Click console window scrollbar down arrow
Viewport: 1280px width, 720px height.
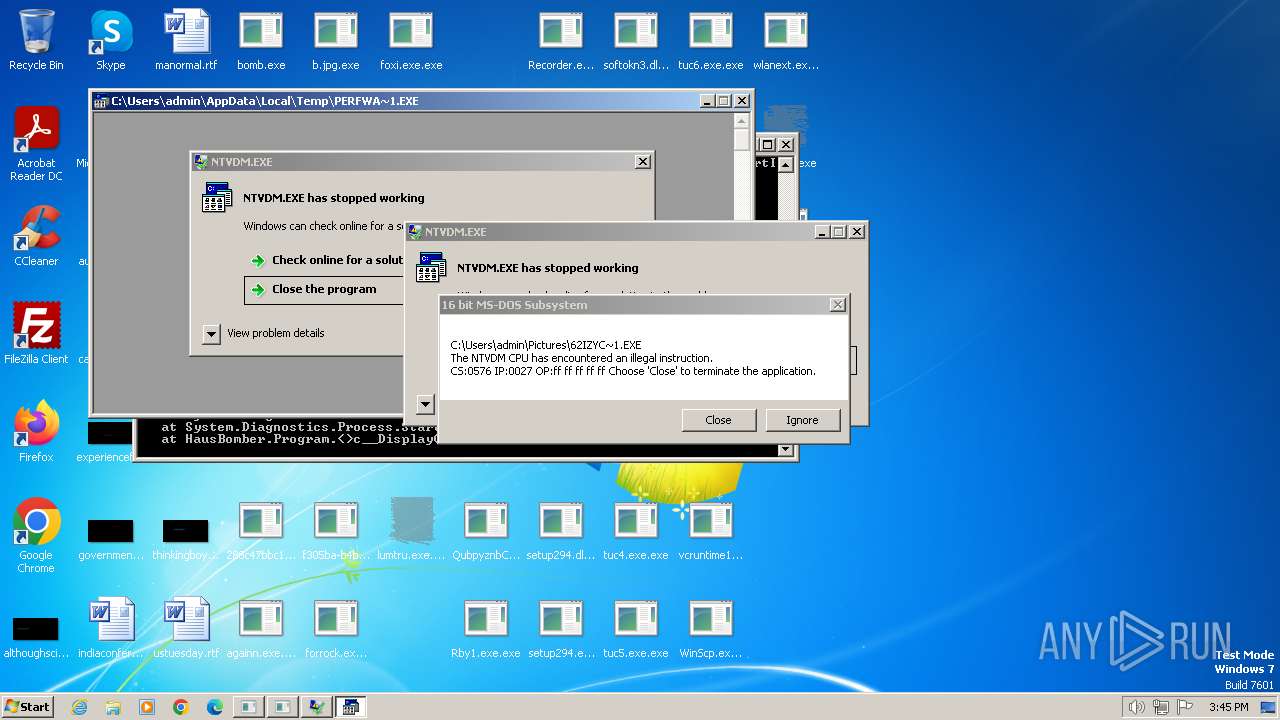(x=786, y=450)
